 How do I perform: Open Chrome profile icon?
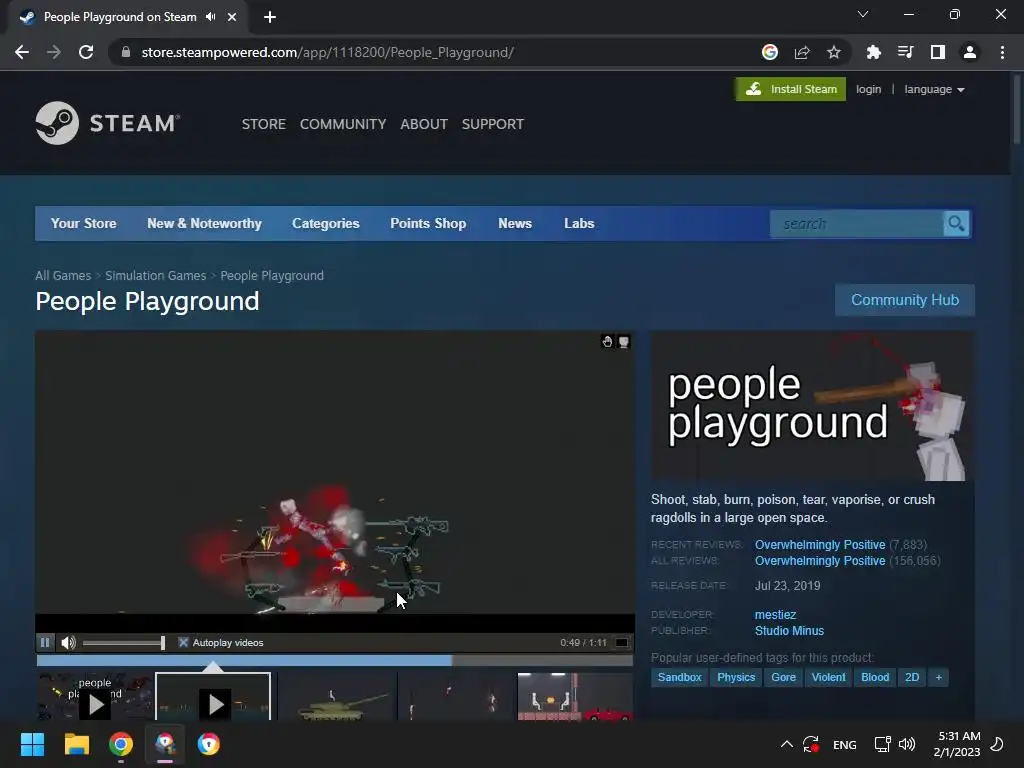point(970,52)
